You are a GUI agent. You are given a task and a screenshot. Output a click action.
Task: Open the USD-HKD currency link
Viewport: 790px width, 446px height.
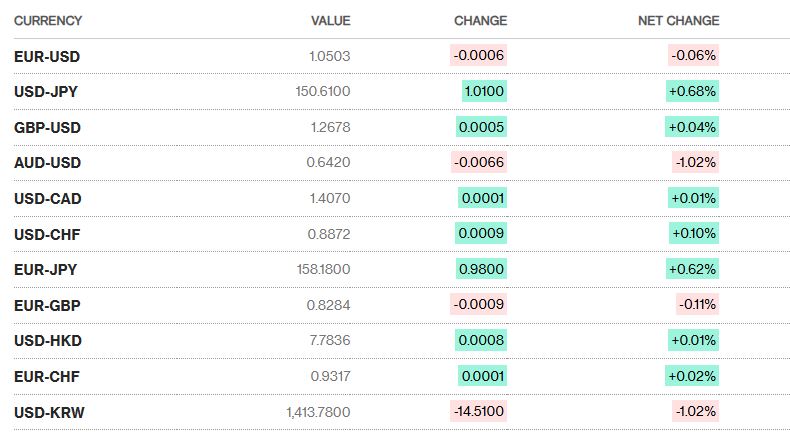point(48,341)
